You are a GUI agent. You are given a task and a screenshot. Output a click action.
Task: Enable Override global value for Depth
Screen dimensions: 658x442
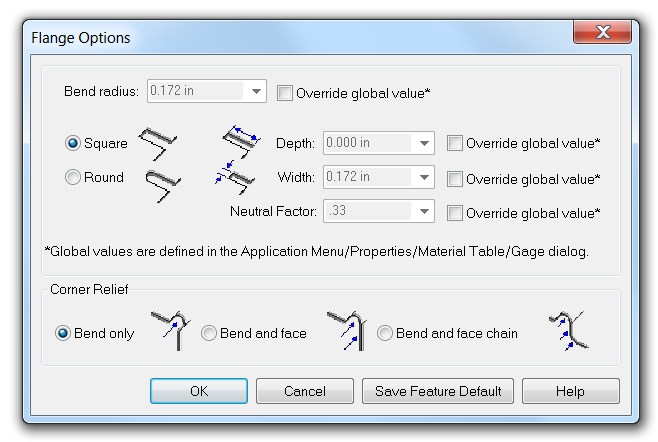point(454,143)
